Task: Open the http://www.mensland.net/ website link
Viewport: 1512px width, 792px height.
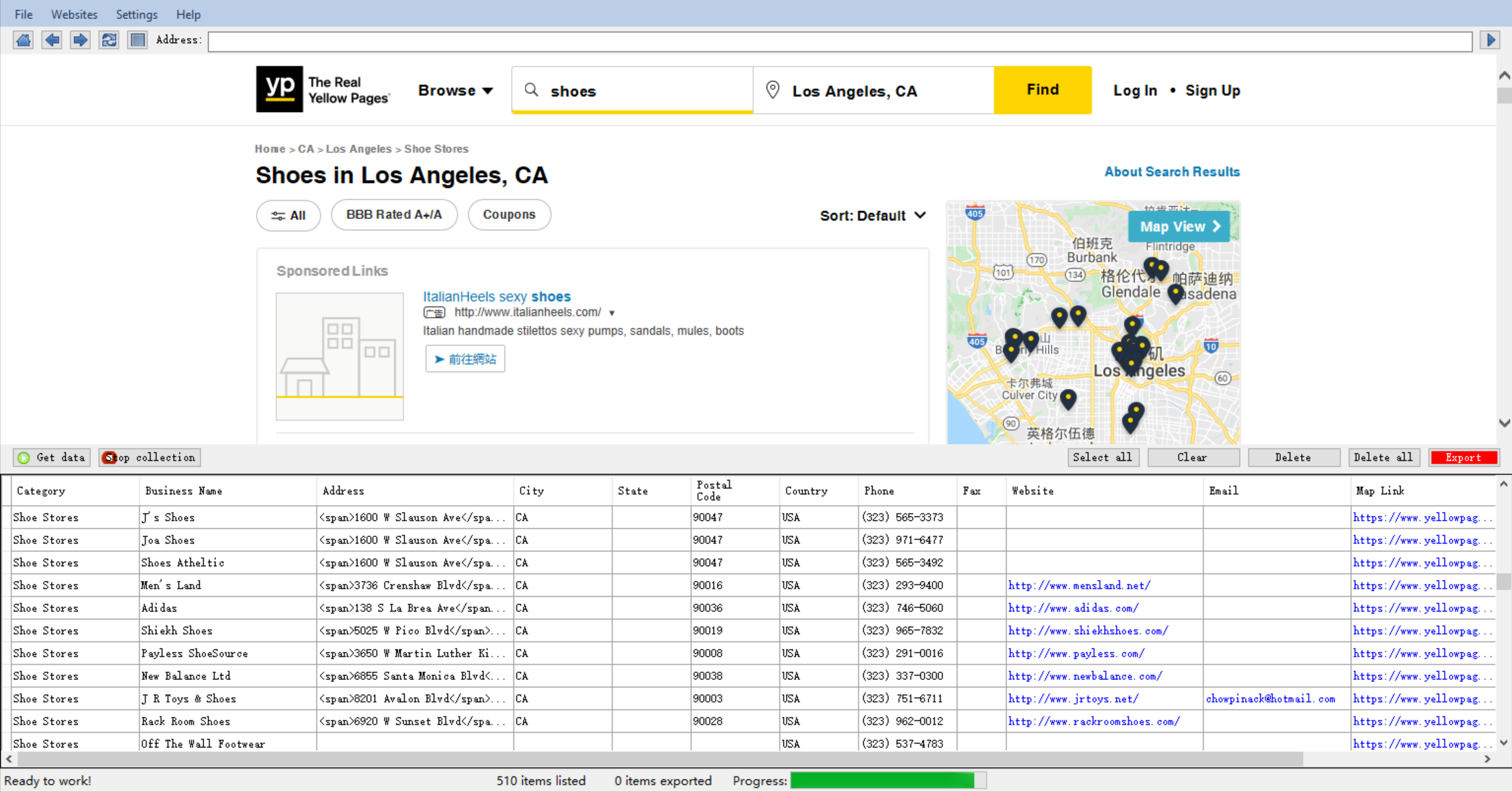Action: (x=1079, y=586)
